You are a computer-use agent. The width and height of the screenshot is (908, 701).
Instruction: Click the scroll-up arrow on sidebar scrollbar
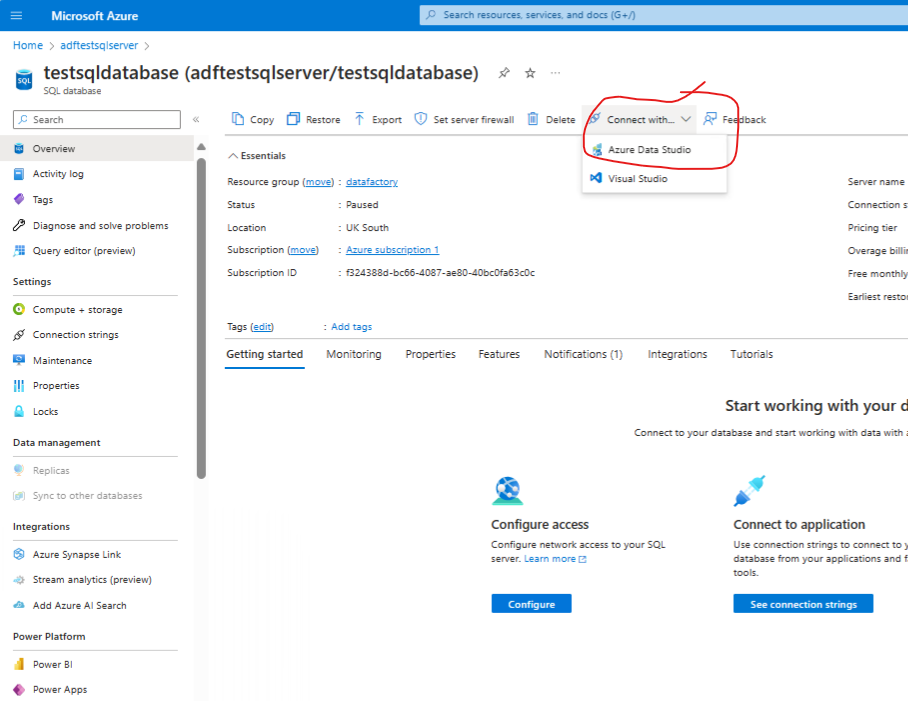(x=201, y=147)
